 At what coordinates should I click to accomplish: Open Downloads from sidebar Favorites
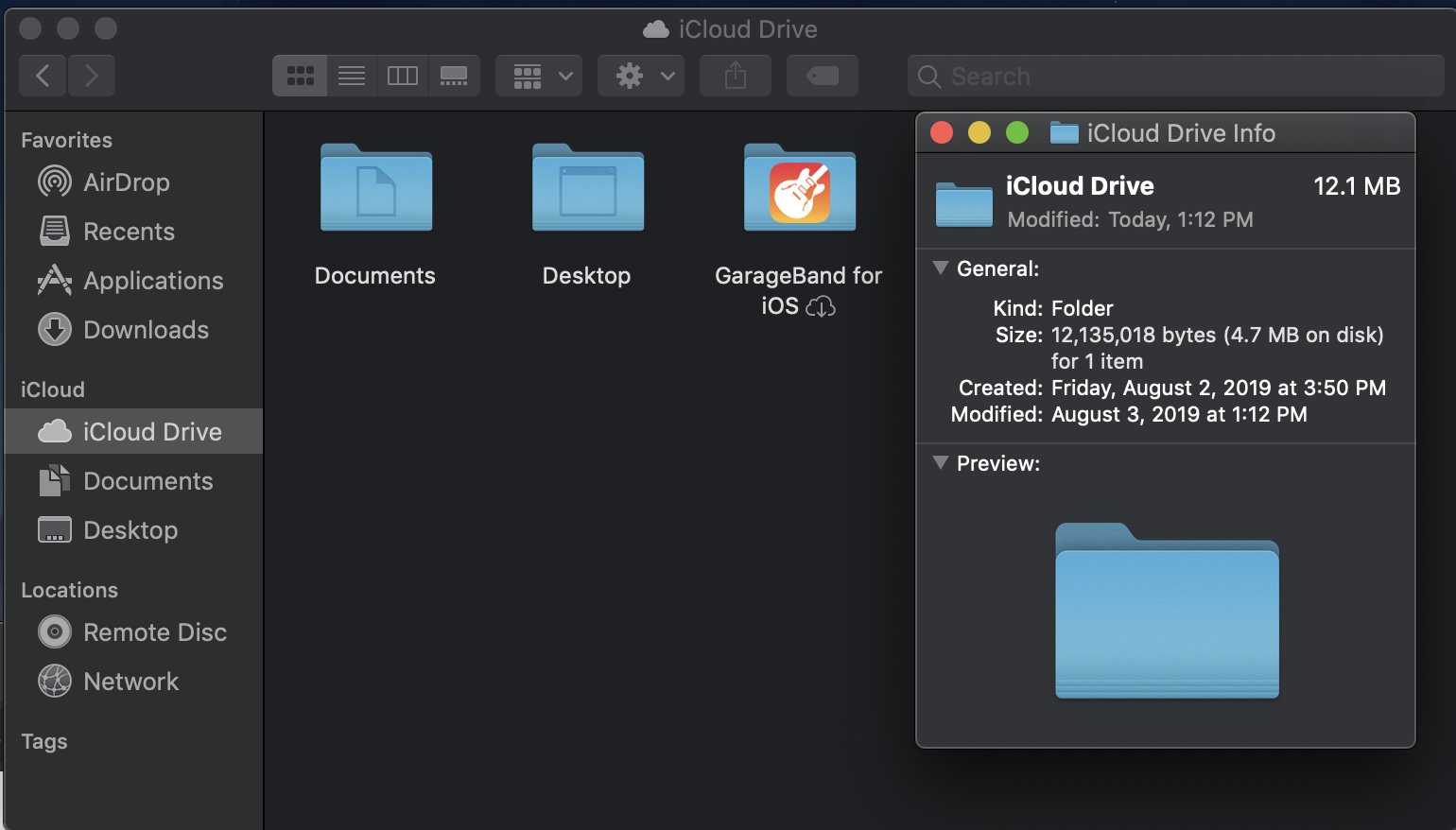coord(146,330)
